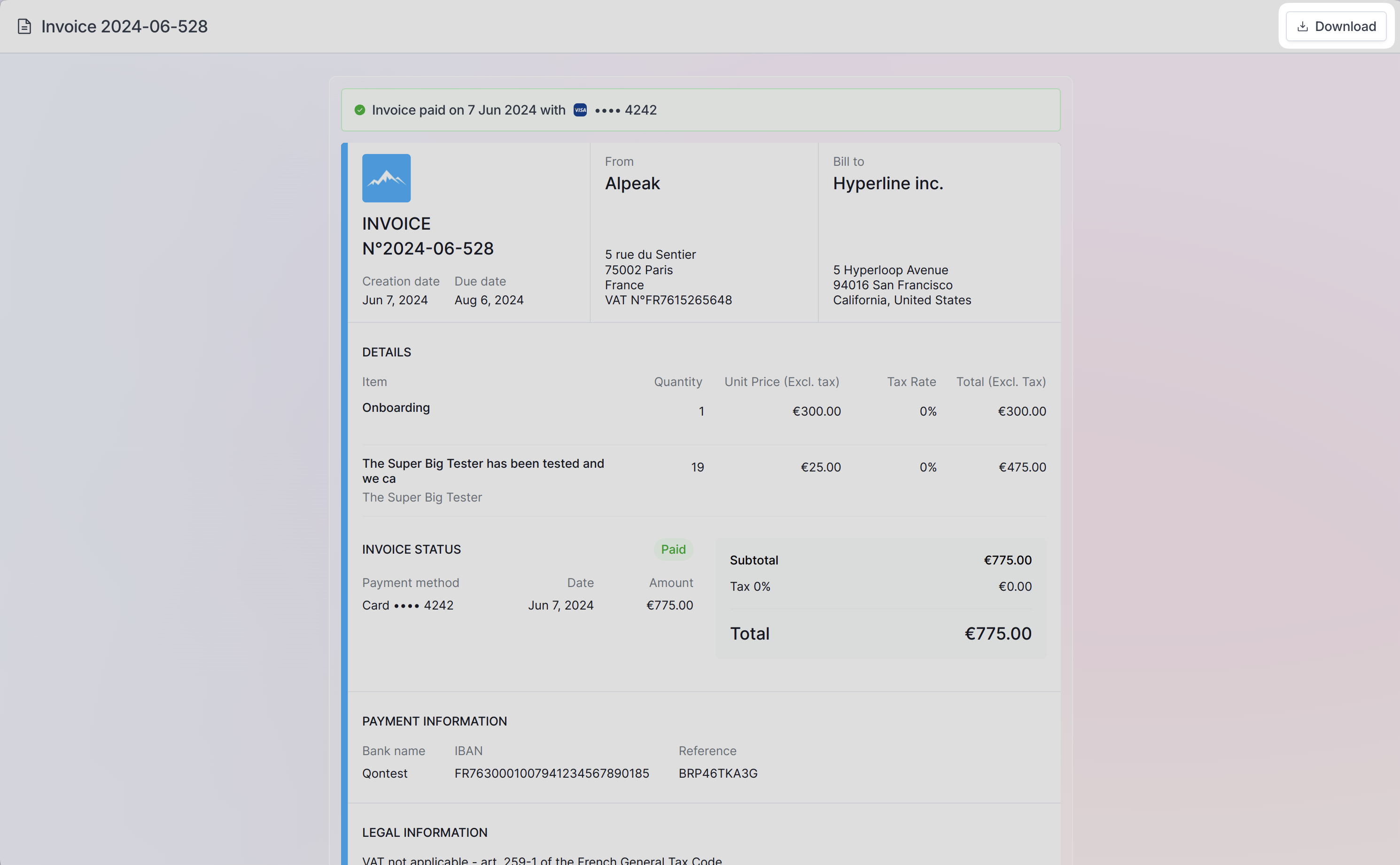Click the Alpeak mountain logo
This screenshot has width=1400, height=865.
(x=386, y=178)
